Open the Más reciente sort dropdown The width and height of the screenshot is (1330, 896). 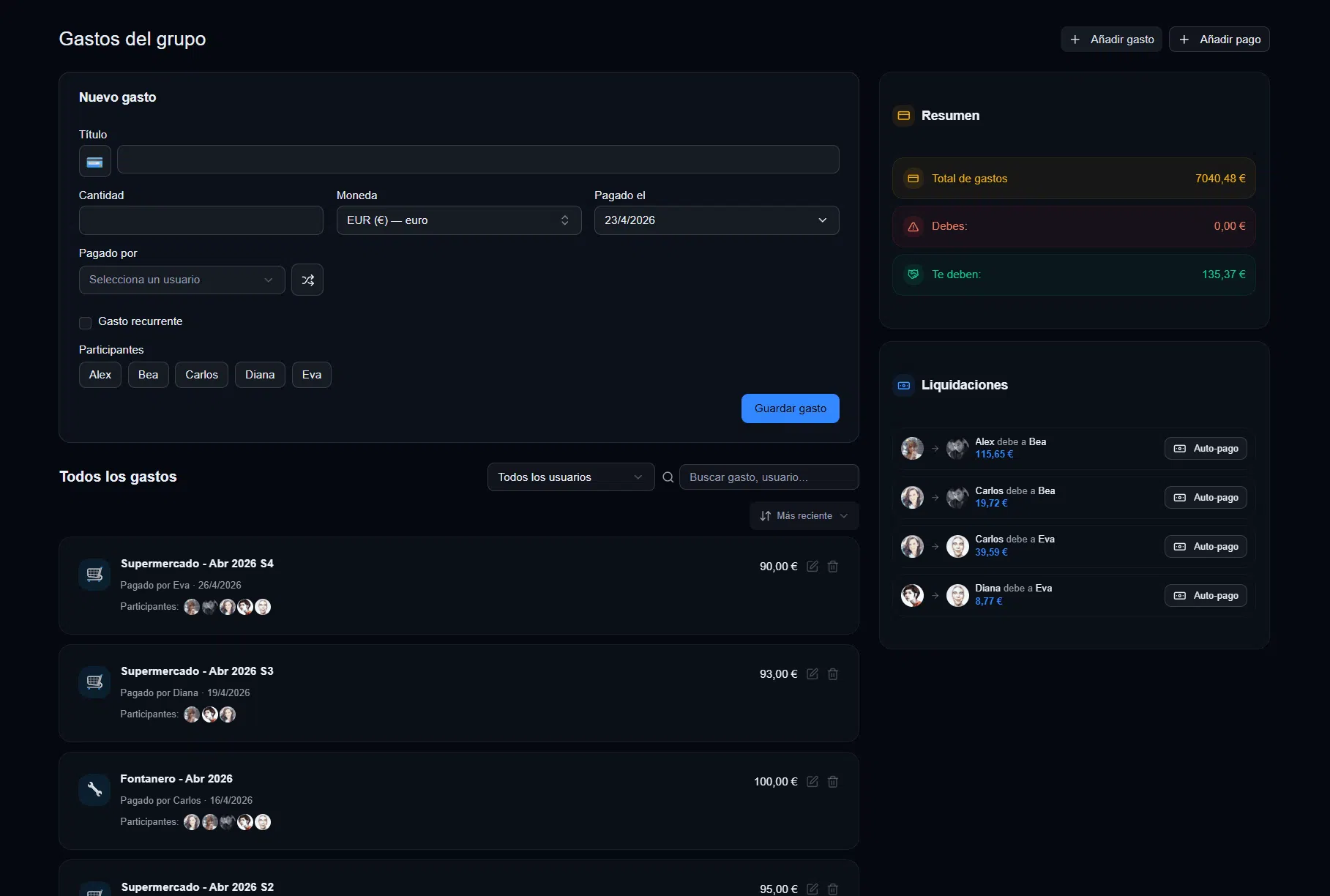804,516
